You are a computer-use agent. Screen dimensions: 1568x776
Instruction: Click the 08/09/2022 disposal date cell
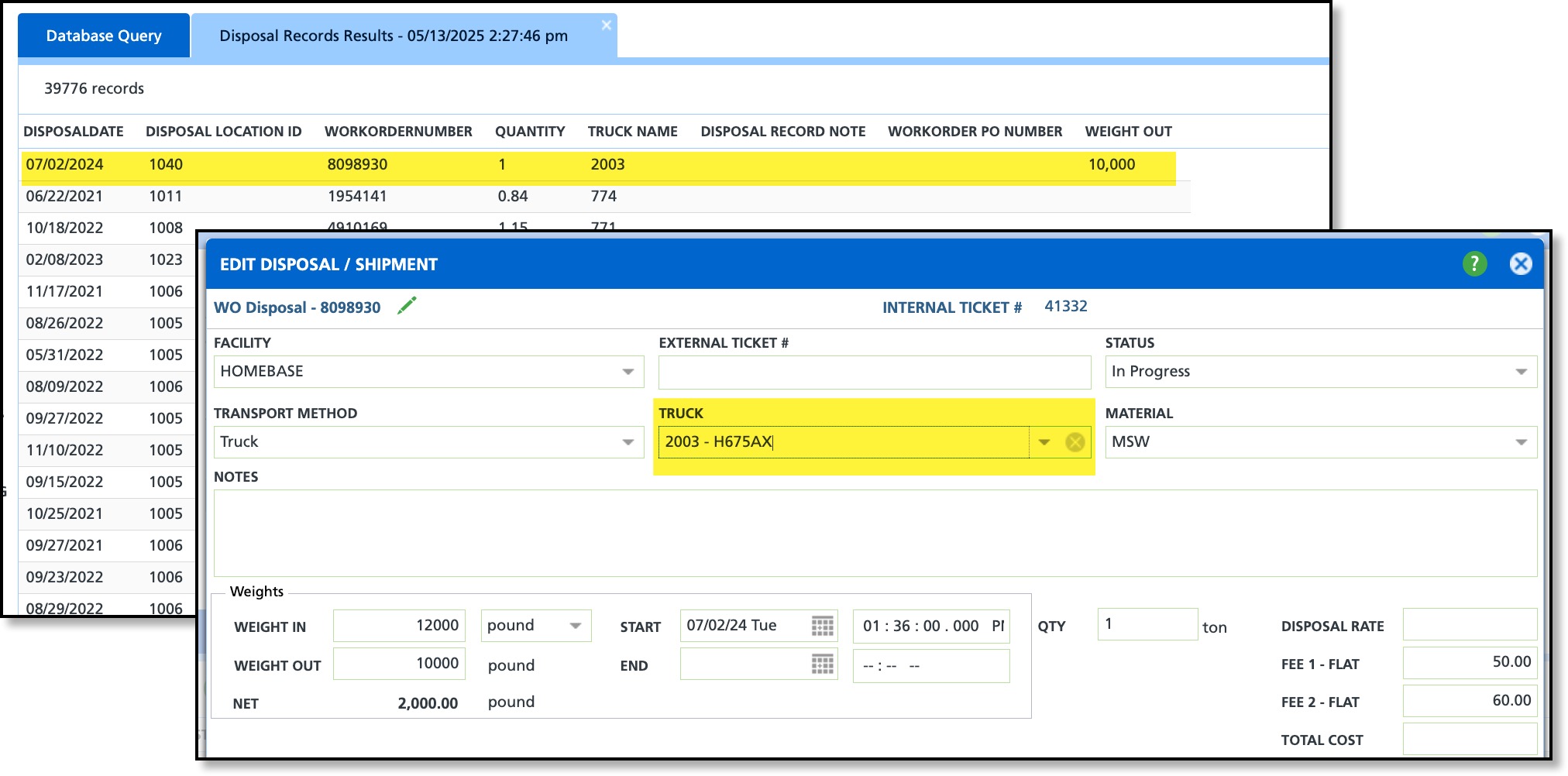[x=64, y=386]
